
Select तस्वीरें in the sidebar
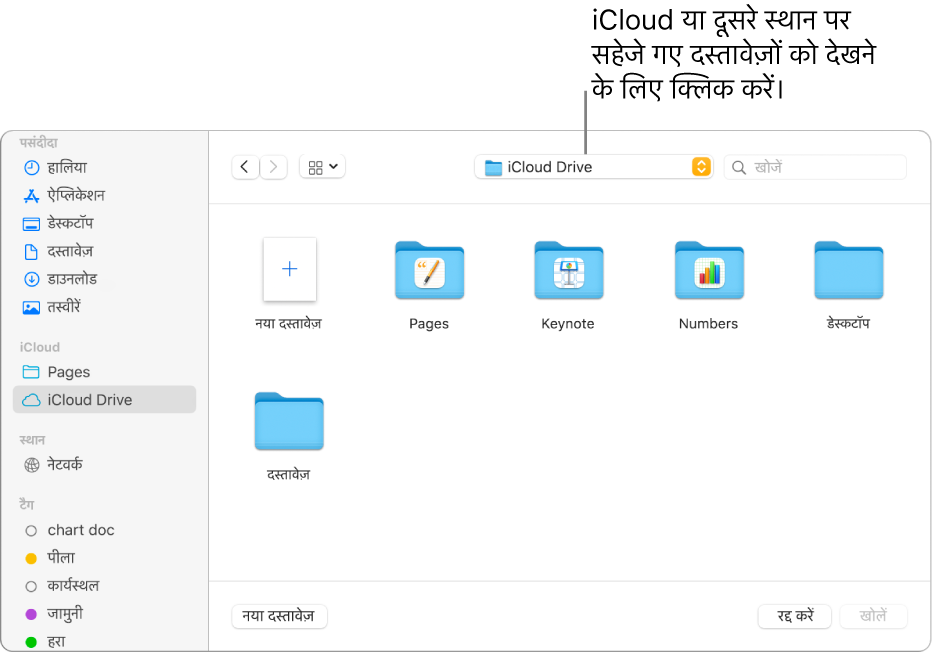click(x=105, y=307)
